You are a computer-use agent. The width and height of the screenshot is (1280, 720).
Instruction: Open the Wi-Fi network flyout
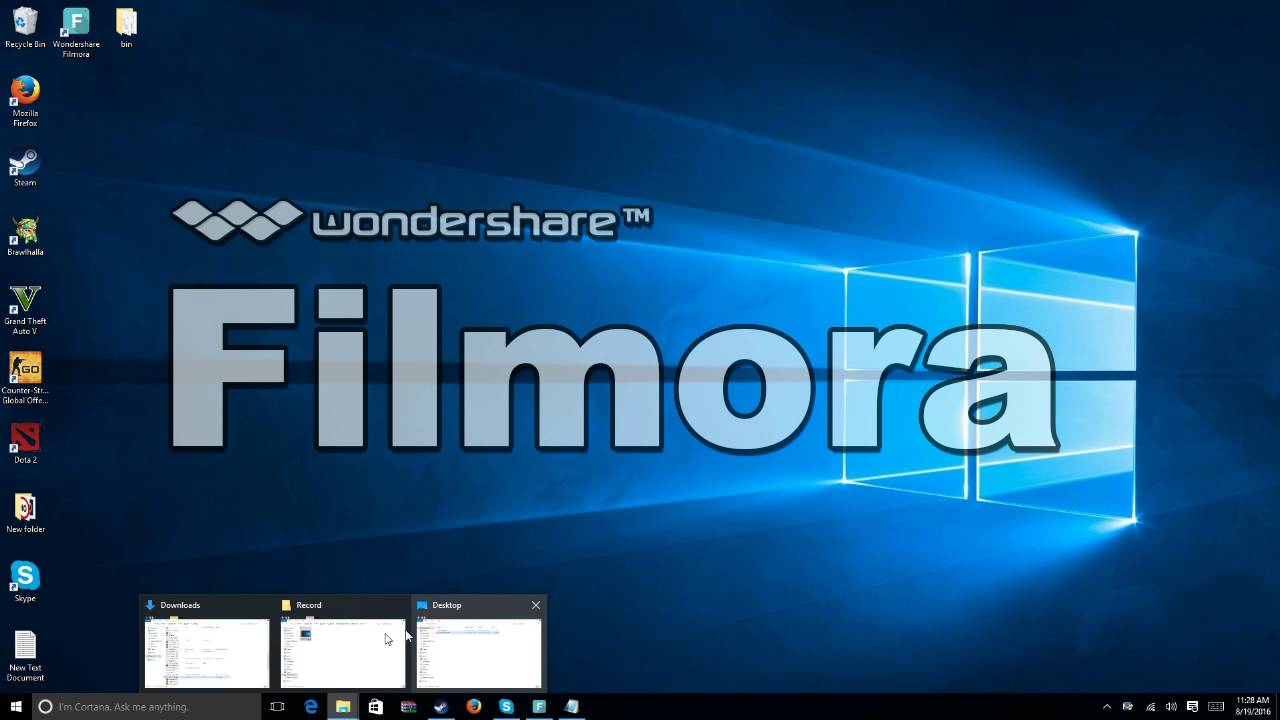1150,706
